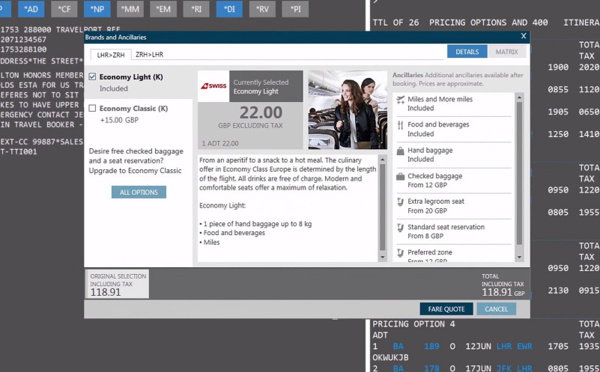The image size is (600, 372).
Task: Click the 'Checked baggage' ancillary text
Action: tap(435, 176)
